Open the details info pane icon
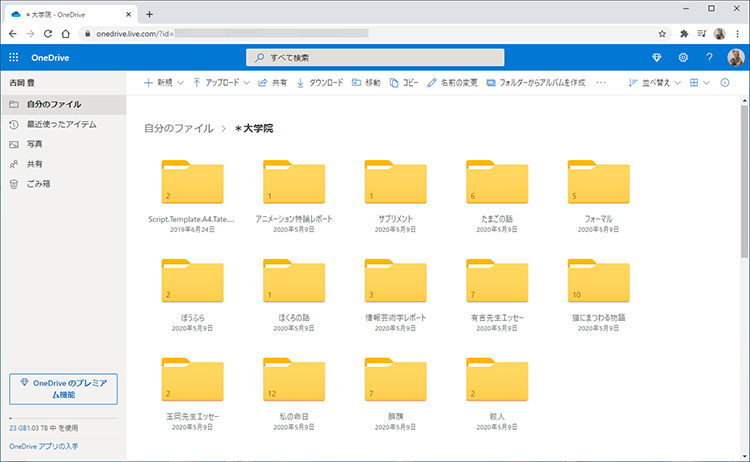Viewport: 750px width, 462px height. coord(725,82)
